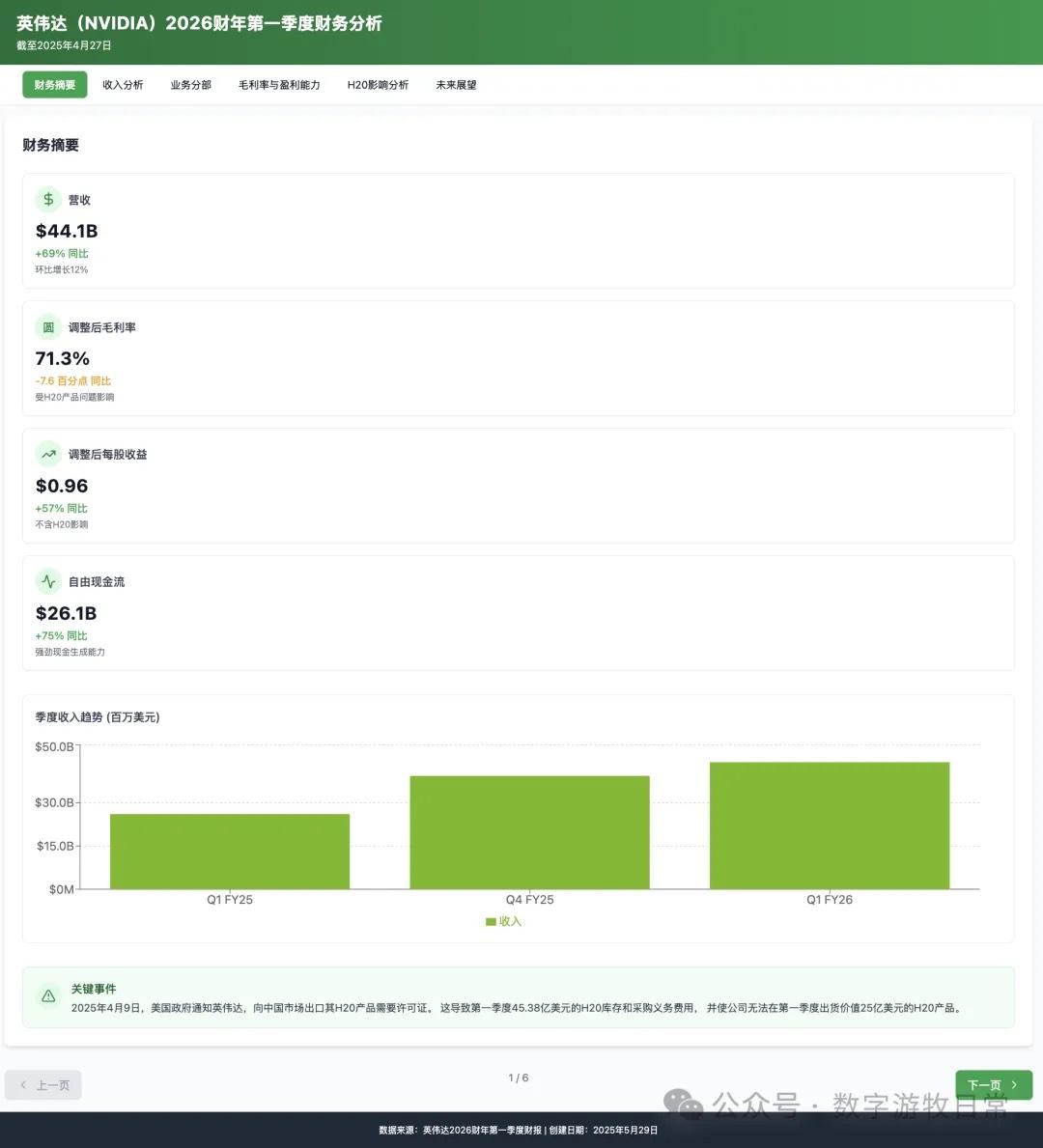This screenshot has height=1148, width=1043.
Task: Click the trending-up earnings per share icon
Action: click(x=48, y=455)
